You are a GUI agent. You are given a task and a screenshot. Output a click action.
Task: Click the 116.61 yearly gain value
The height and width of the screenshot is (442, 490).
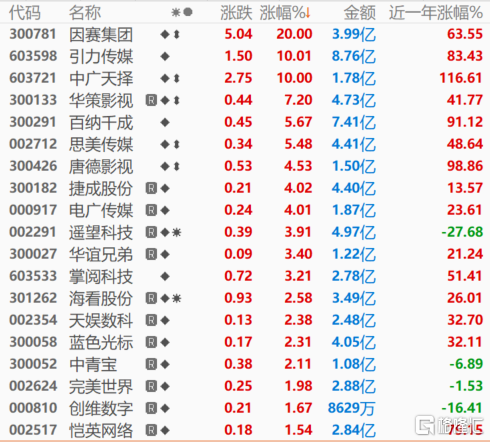click(x=461, y=78)
